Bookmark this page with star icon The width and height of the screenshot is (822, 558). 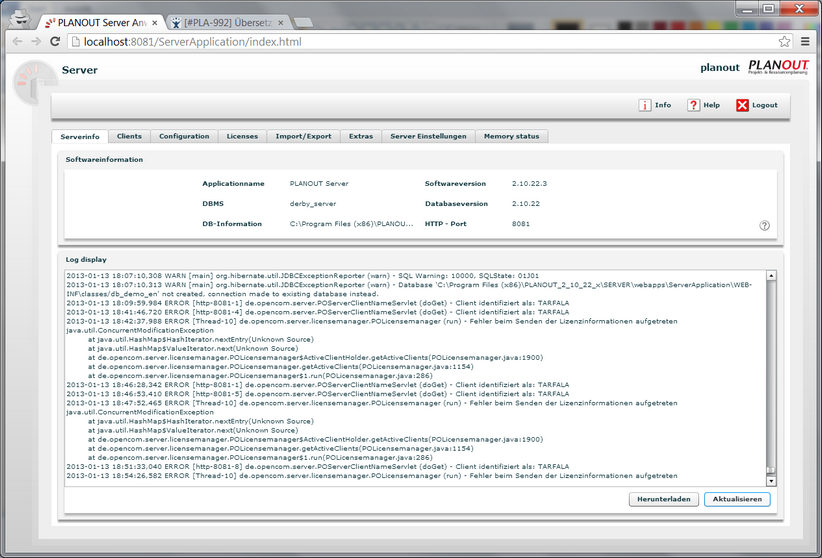pos(784,41)
